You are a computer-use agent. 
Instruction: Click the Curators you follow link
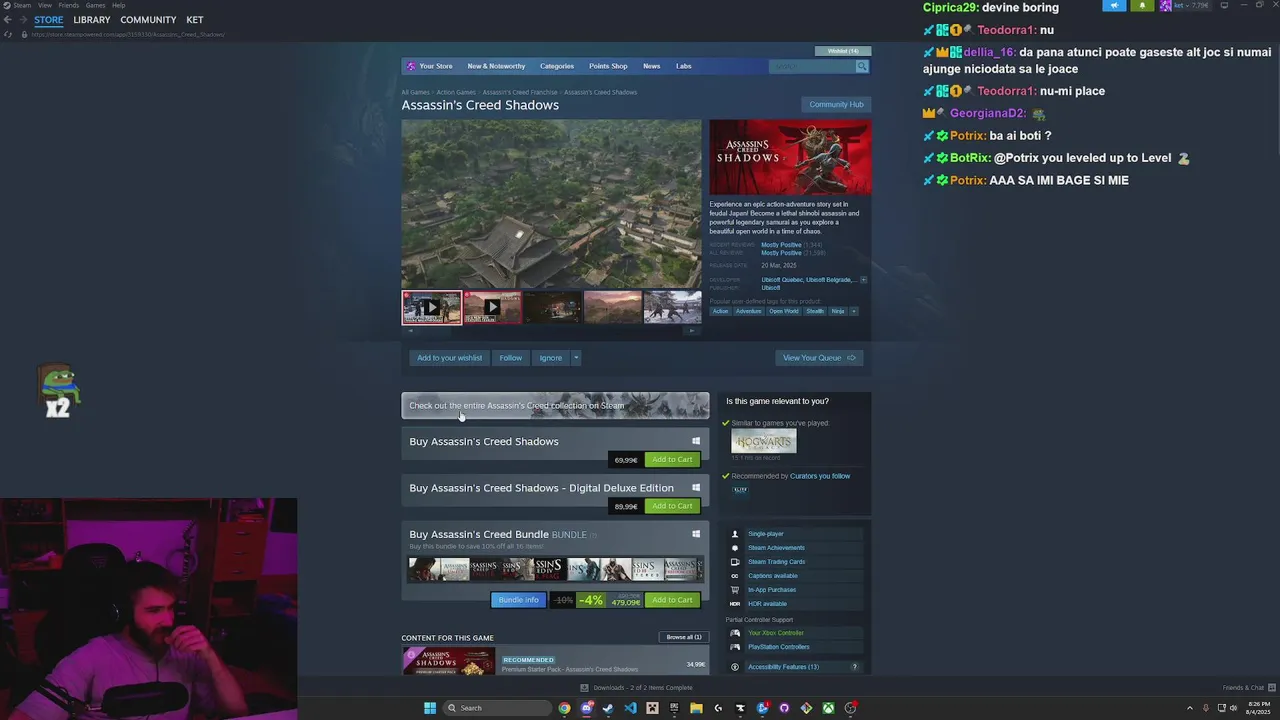(820, 476)
